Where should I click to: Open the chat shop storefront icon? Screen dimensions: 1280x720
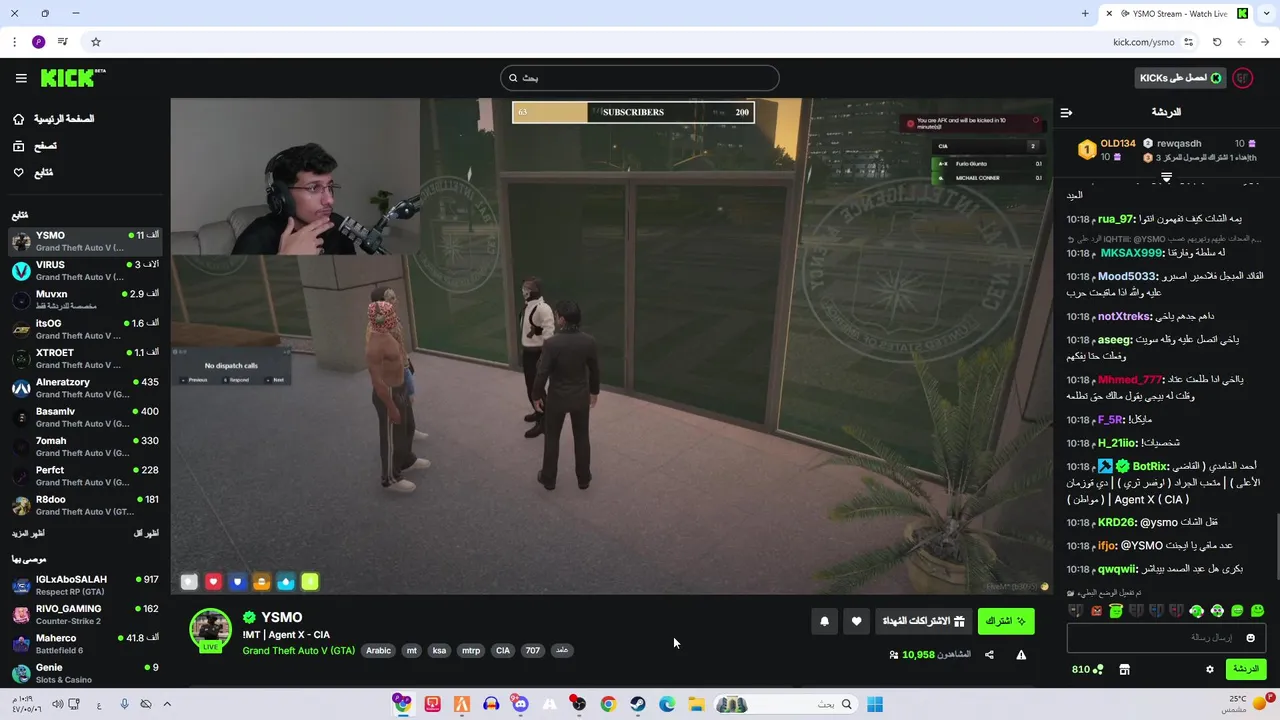(1124, 669)
